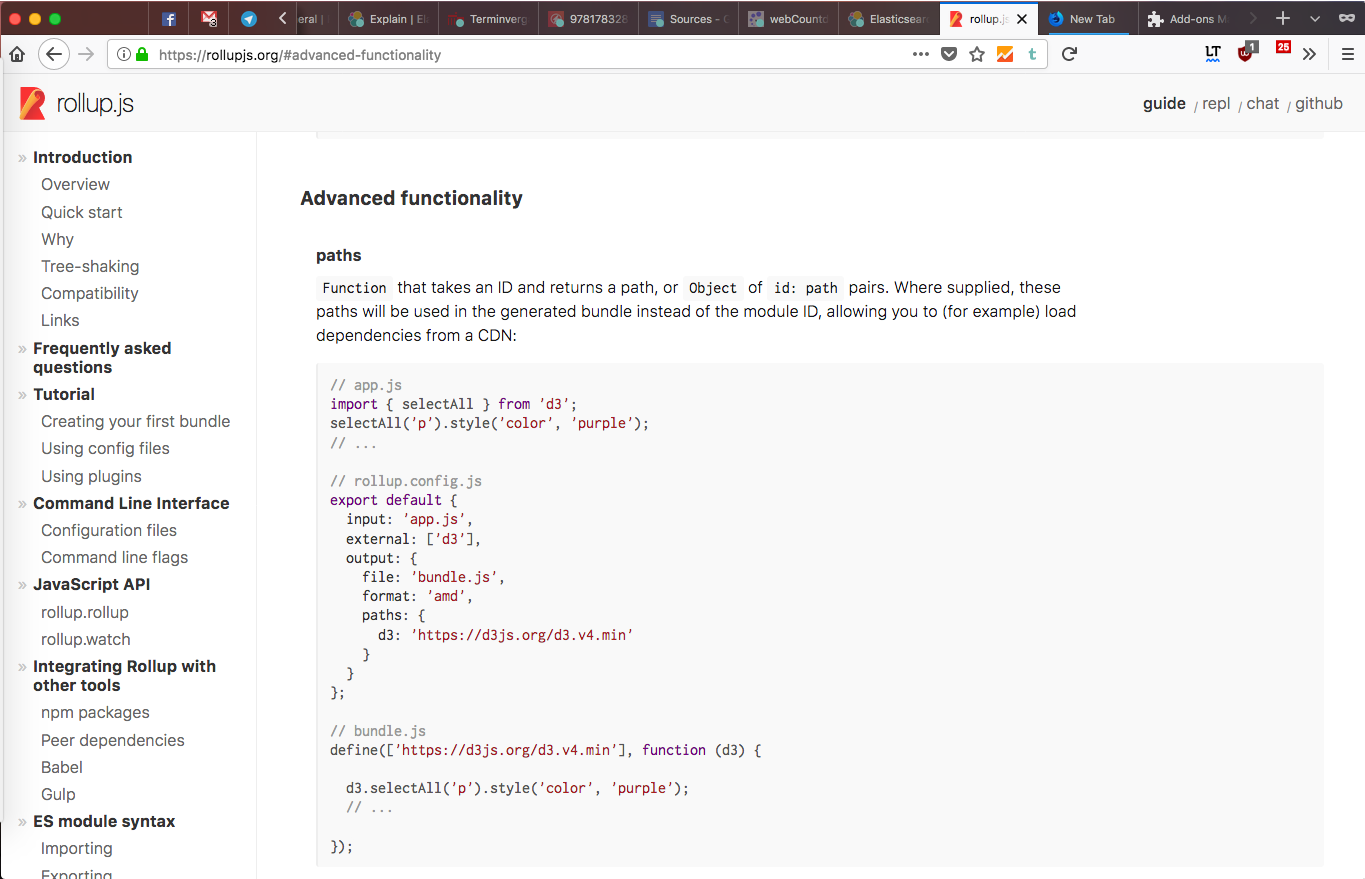This screenshot has width=1365, height=879.
Task: Go to 'Frequently asked questions' in sidebar
Action: tap(102, 357)
